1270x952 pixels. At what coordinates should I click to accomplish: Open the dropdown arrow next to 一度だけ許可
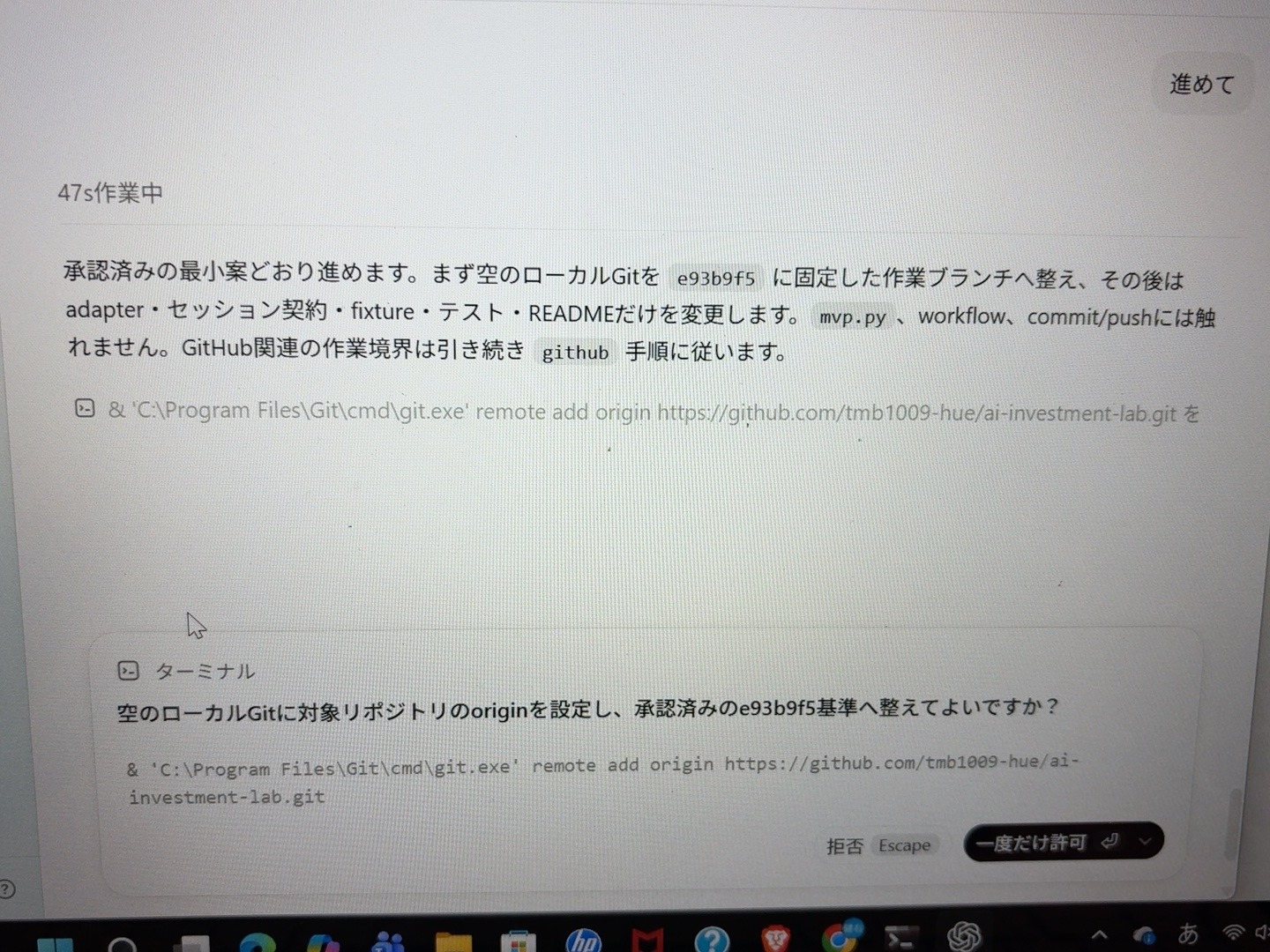tap(1146, 841)
